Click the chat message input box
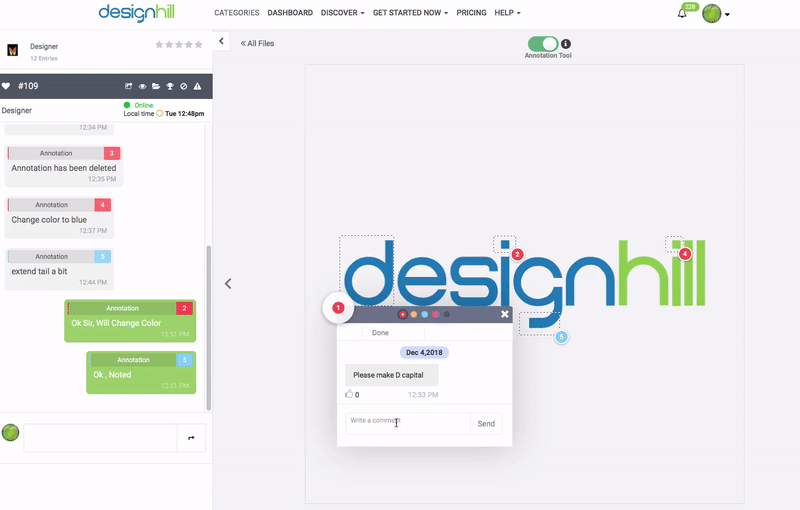800x510 pixels. 101,438
